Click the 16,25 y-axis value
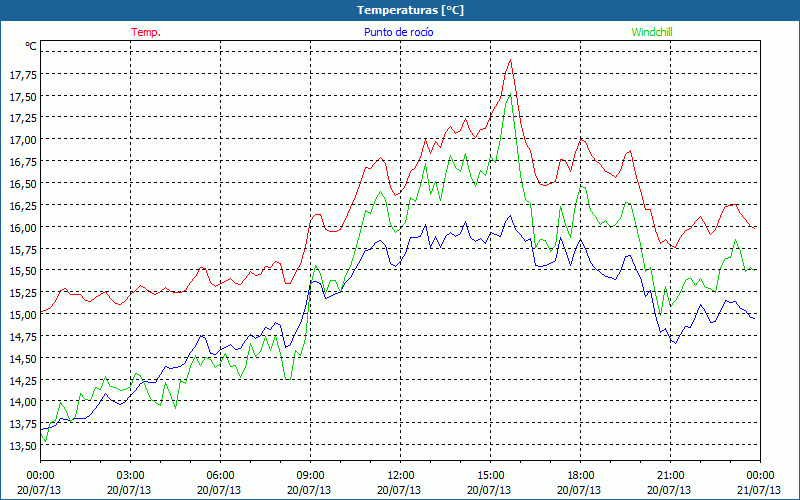Viewport: 800px width, 500px height. [x=23, y=205]
